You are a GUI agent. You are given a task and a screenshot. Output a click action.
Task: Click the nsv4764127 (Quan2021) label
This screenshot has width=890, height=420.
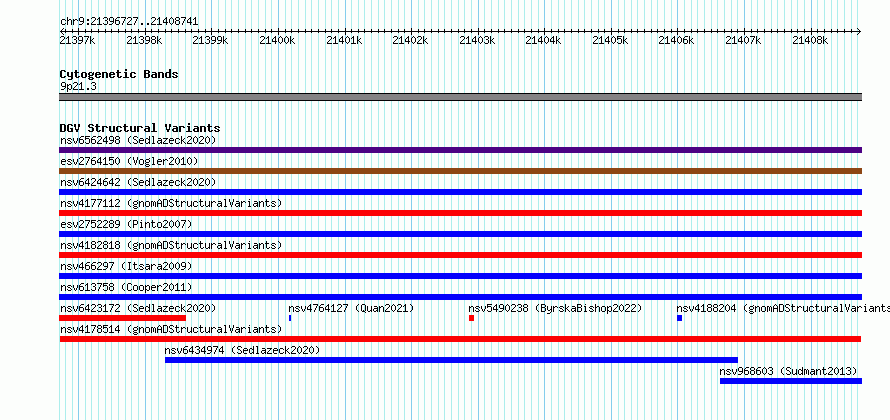(351, 308)
